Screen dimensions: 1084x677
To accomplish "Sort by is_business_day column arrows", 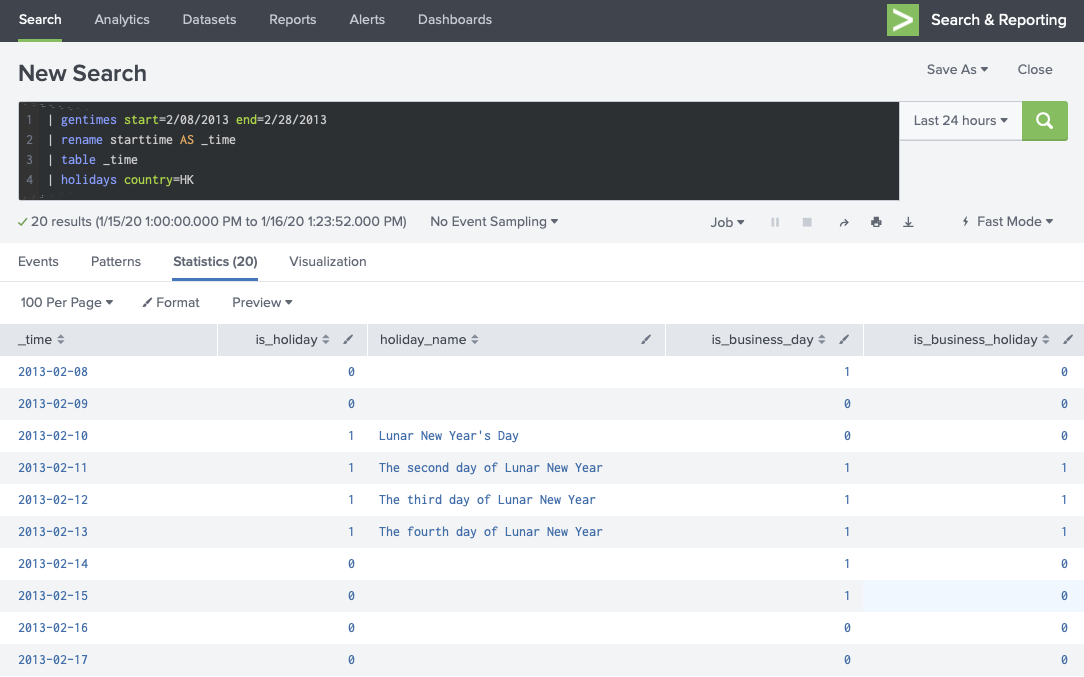I will [x=821, y=340].
